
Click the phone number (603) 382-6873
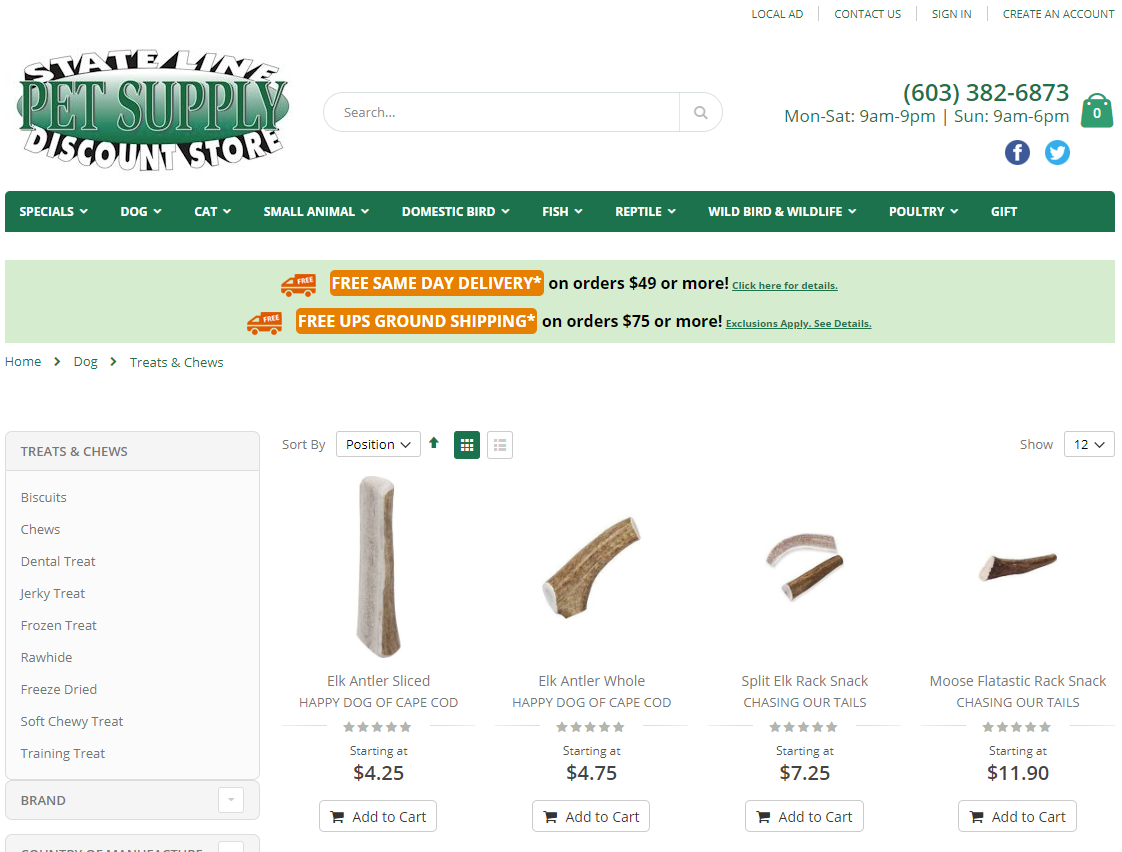(x=985, y=92)
